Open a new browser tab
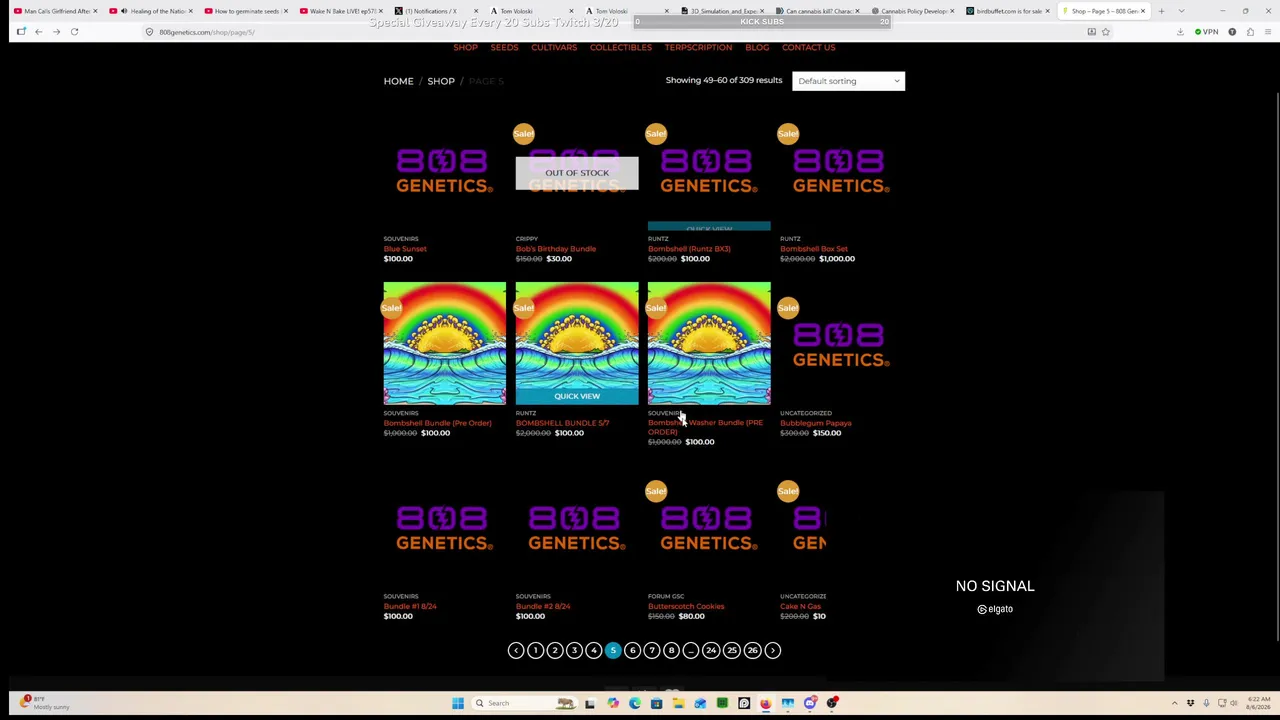Screen dimensions: 1280x720 [1161, 11]
